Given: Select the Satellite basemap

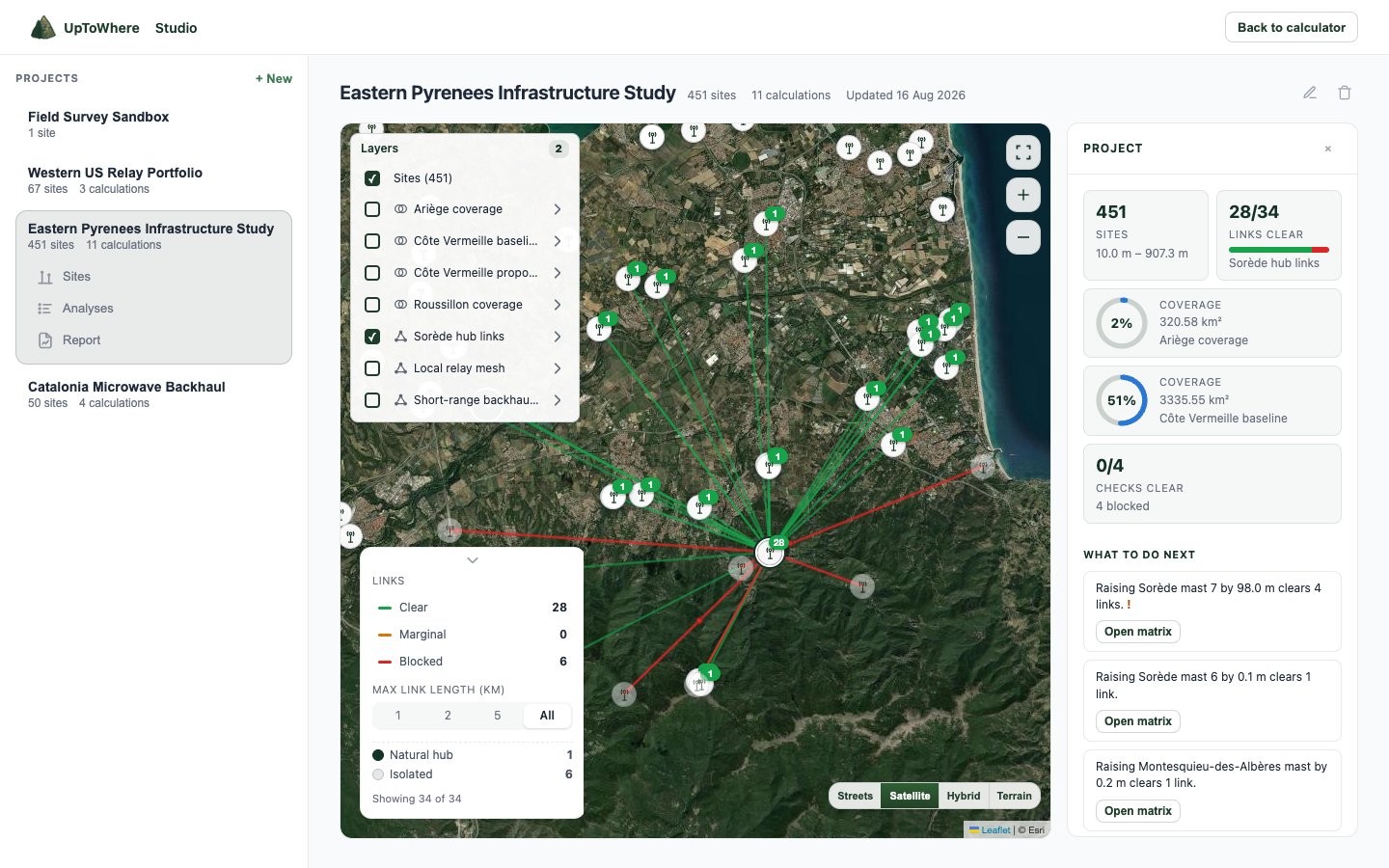Looking at the screenshot, I should click(x=910, y=796).
